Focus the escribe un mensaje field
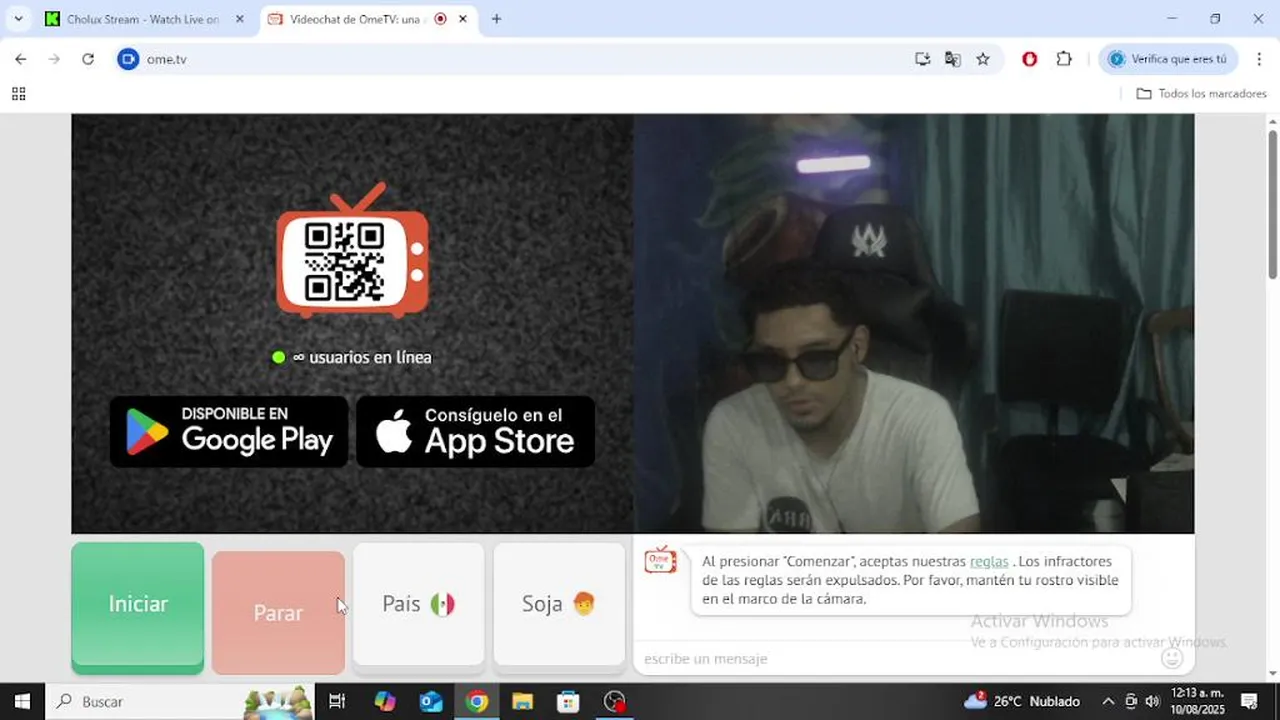Image resolution: width=1280 pixels, height=720 pixels. point(895,659)
